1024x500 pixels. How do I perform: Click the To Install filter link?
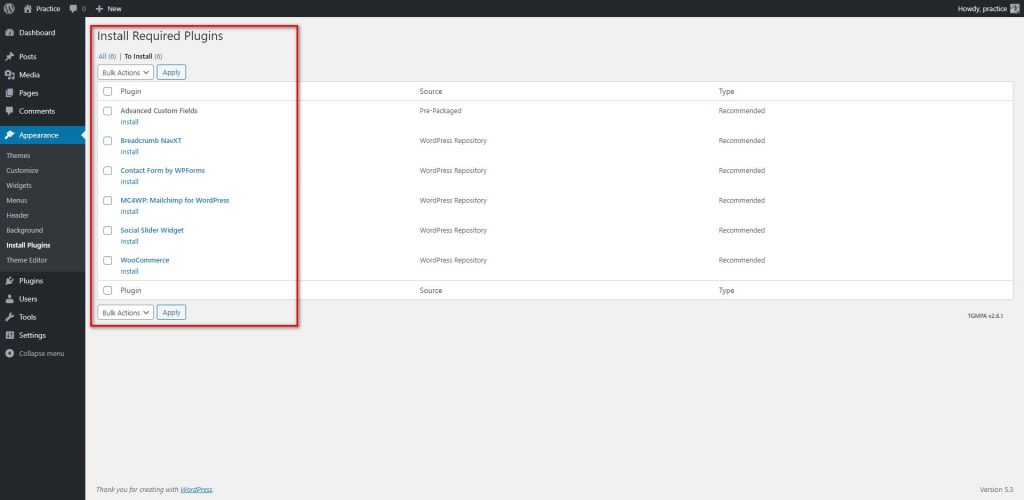tap(138, 56)
